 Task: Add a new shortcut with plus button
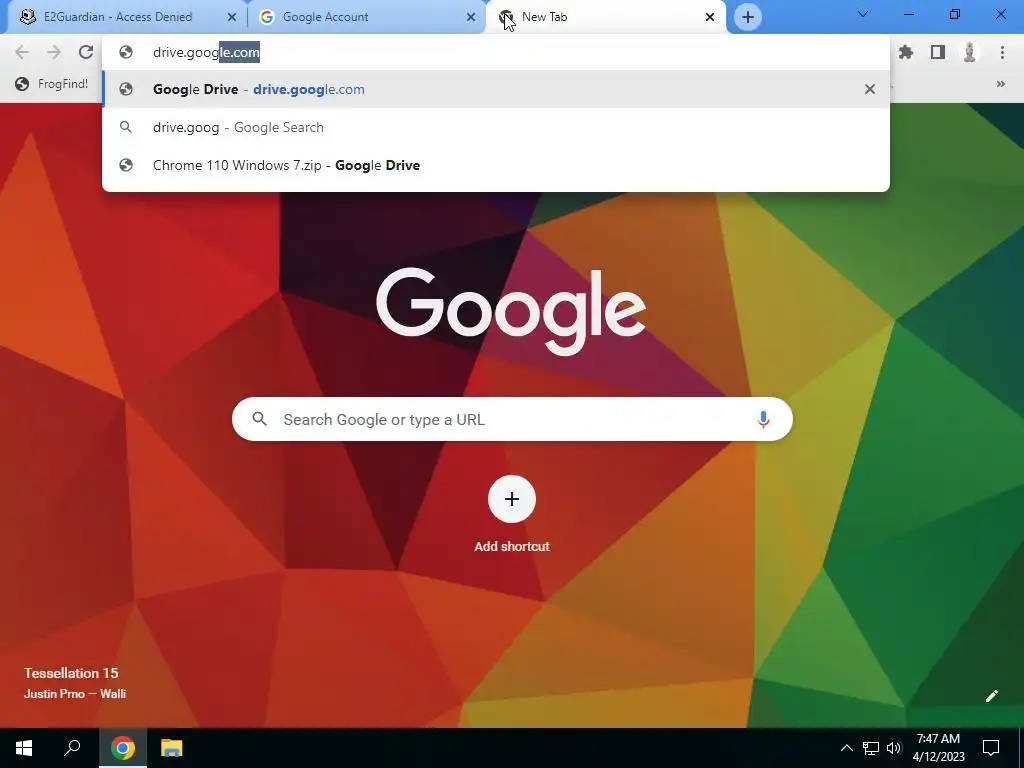tap(512, 499)
